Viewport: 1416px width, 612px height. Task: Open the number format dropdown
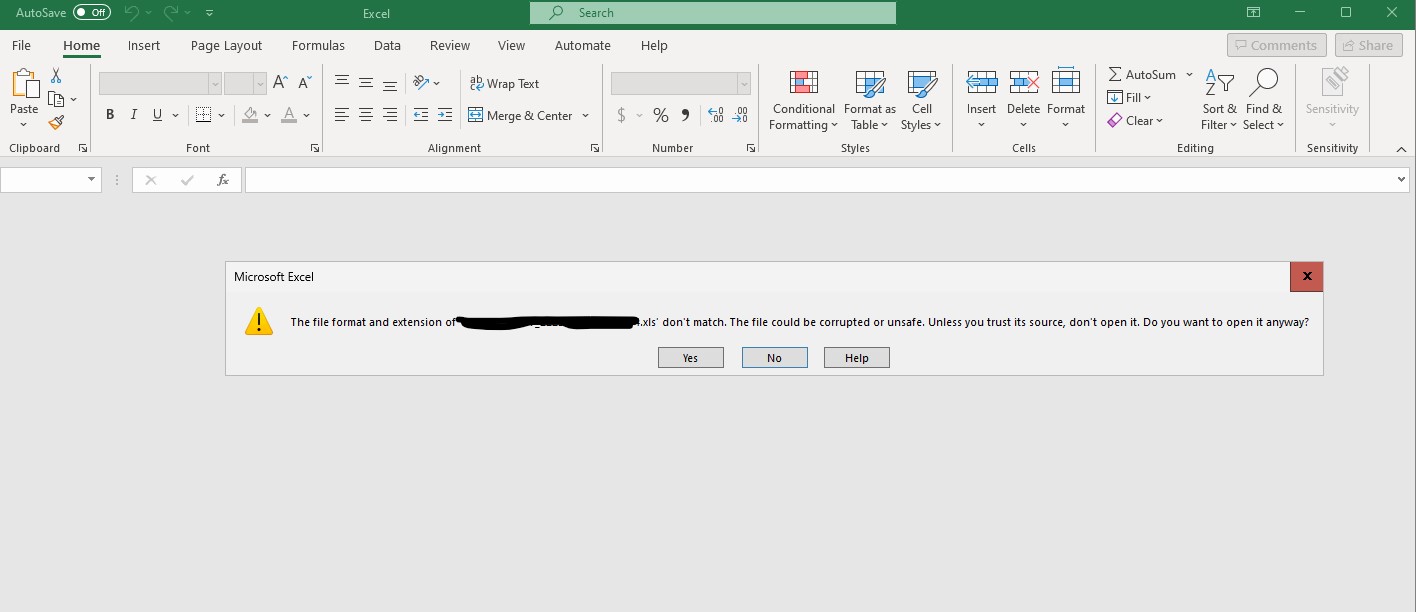(744, 84)
